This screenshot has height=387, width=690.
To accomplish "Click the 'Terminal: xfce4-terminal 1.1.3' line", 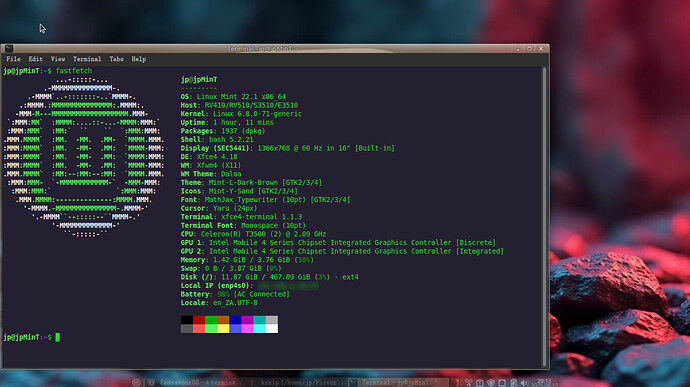I will pyautogui.click(x=241, y=217).
